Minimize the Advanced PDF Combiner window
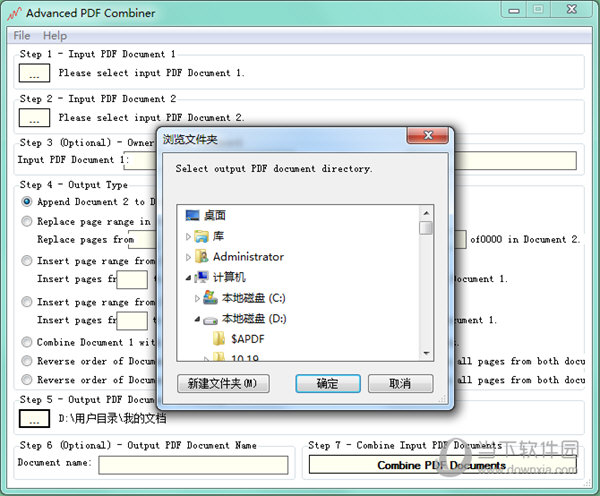Image resolution: width=600 pixels, height=496 pixels. pyautogui.click(x=514, y=10)
